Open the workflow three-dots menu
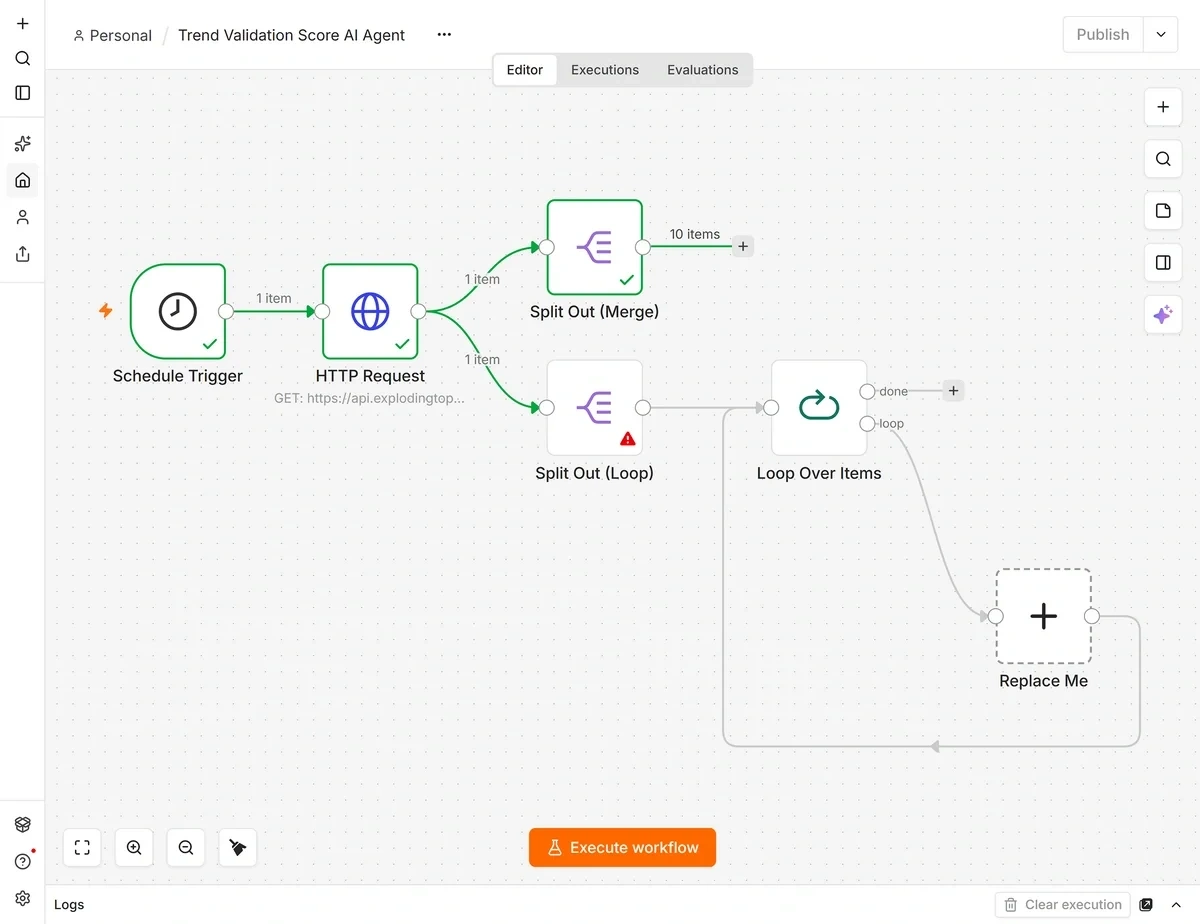The width and height of the screenshot is (1200, 924). tap(444, 35)
